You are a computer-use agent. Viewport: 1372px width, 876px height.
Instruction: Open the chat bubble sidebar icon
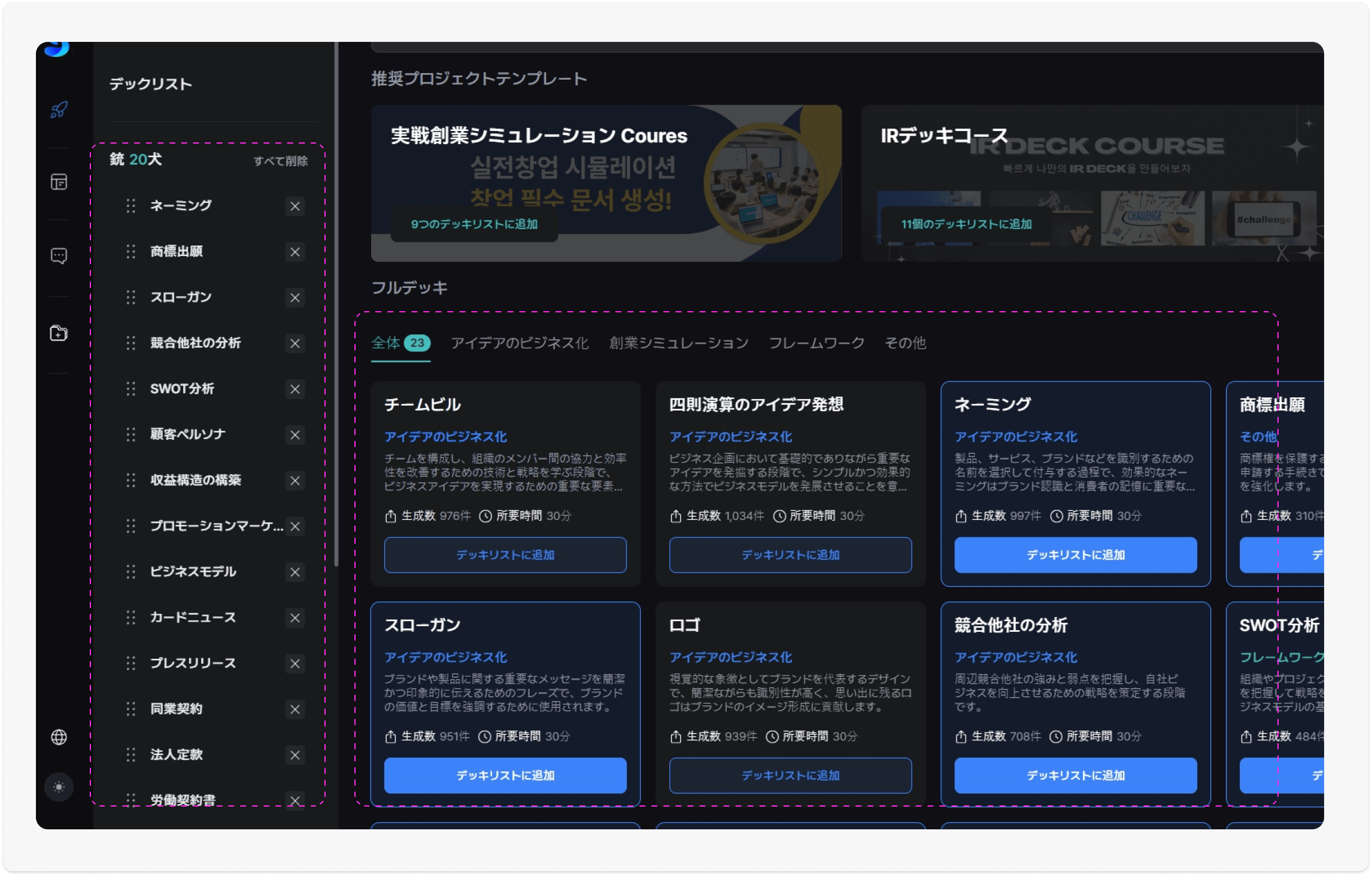[x=59, y=256]
